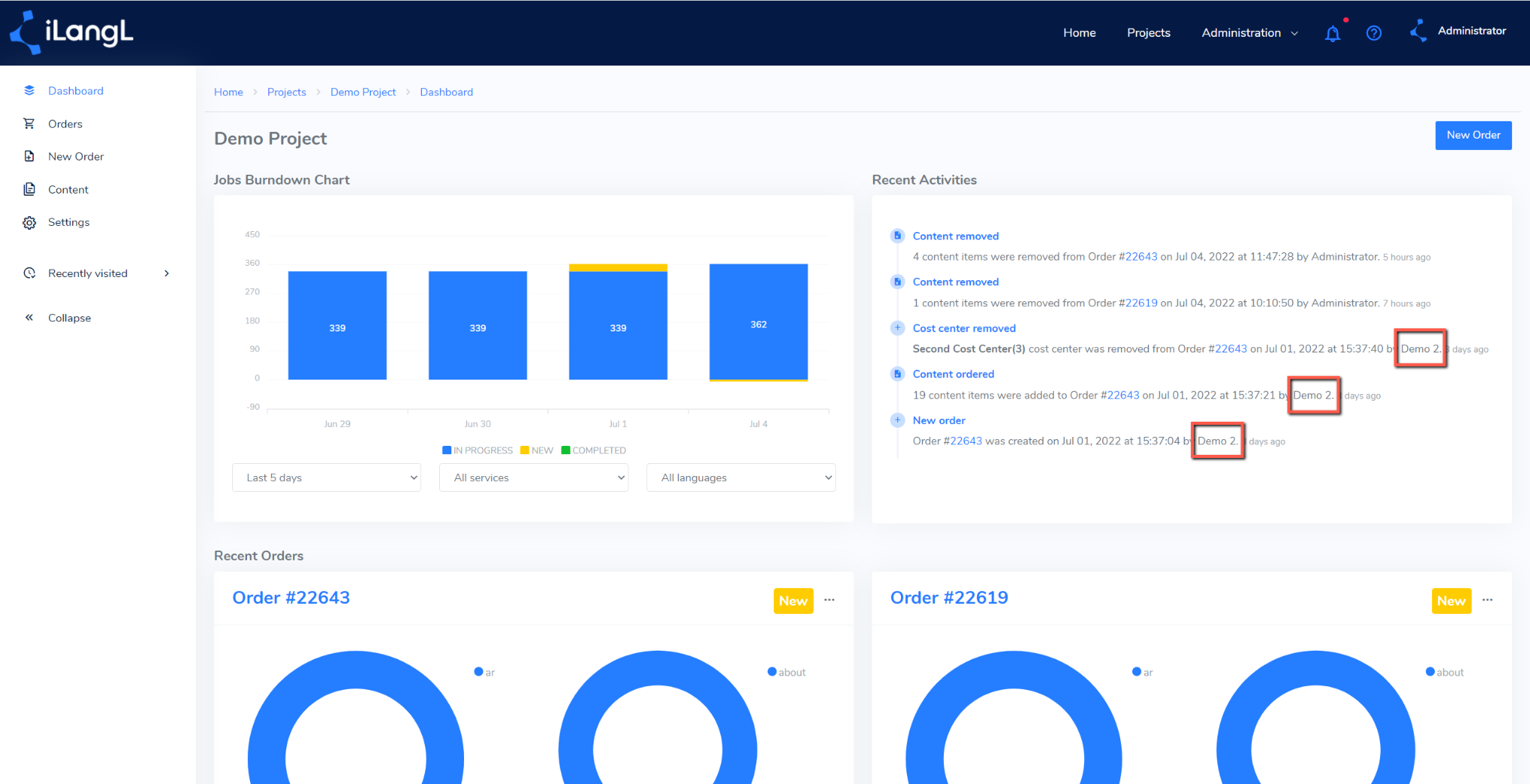The height and width of the screenshot is (784, 1530).
Task: Open the All languages dropdown
Action: (x=741, y=477)
